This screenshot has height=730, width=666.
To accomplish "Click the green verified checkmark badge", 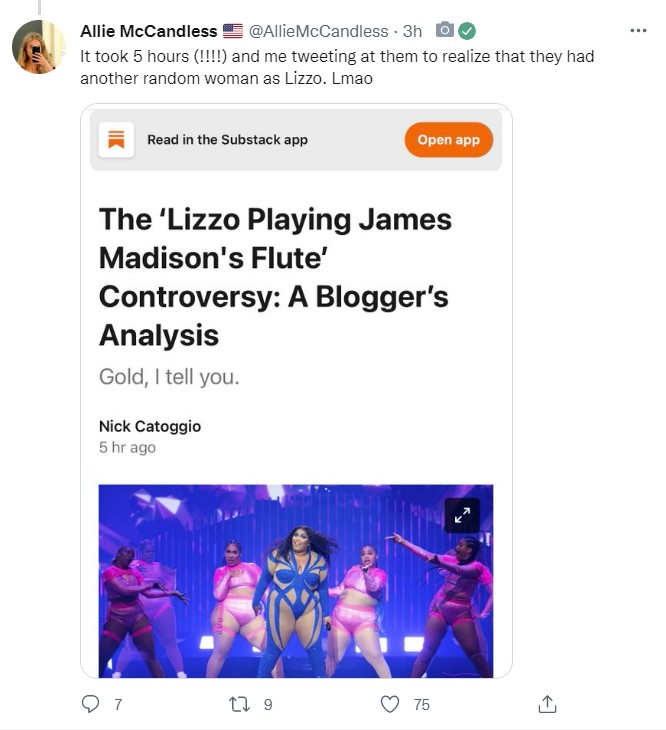I will coord(467,31).
